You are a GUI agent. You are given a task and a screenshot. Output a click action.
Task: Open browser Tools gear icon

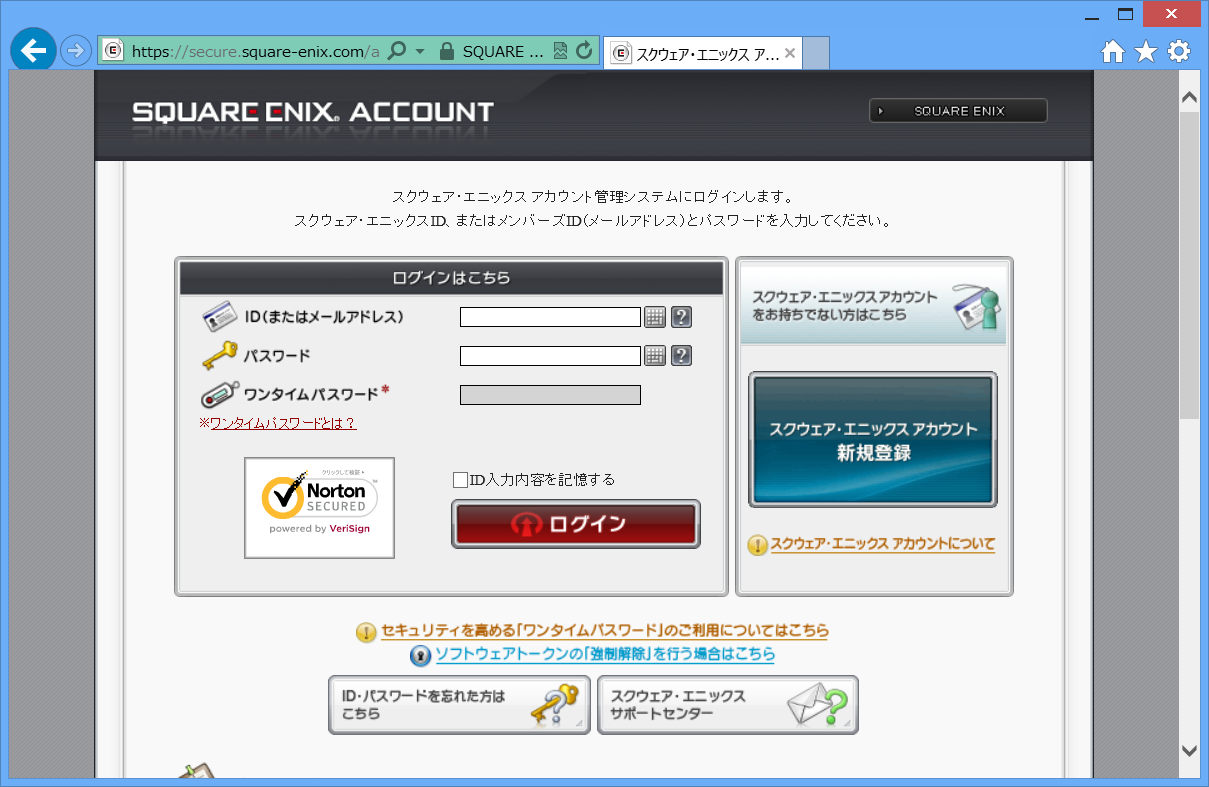coord(1179,52)
